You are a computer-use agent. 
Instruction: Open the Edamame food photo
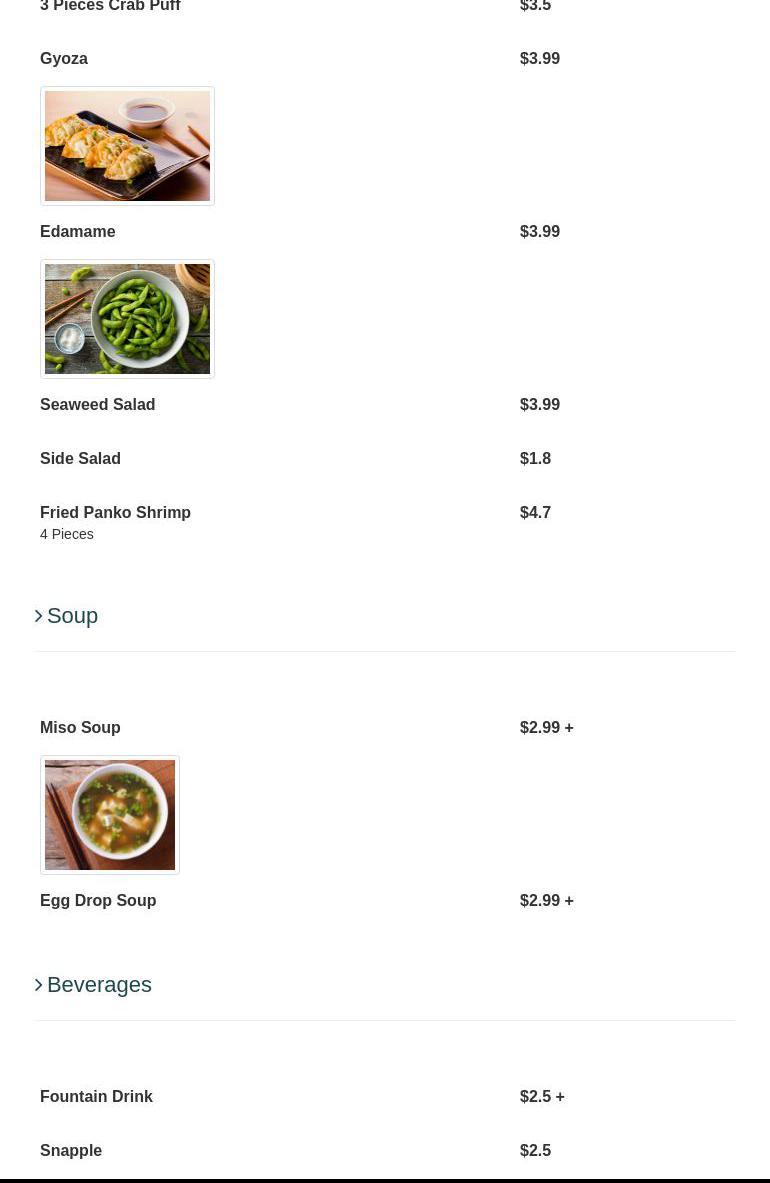(x=127, y=319)
